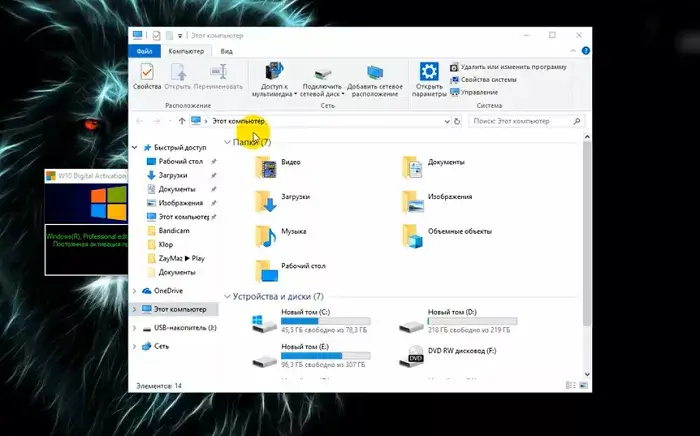Viewport: 700px width, 436px height.
Task: Click D: drive usage bar
Action: tap(472, 321)
